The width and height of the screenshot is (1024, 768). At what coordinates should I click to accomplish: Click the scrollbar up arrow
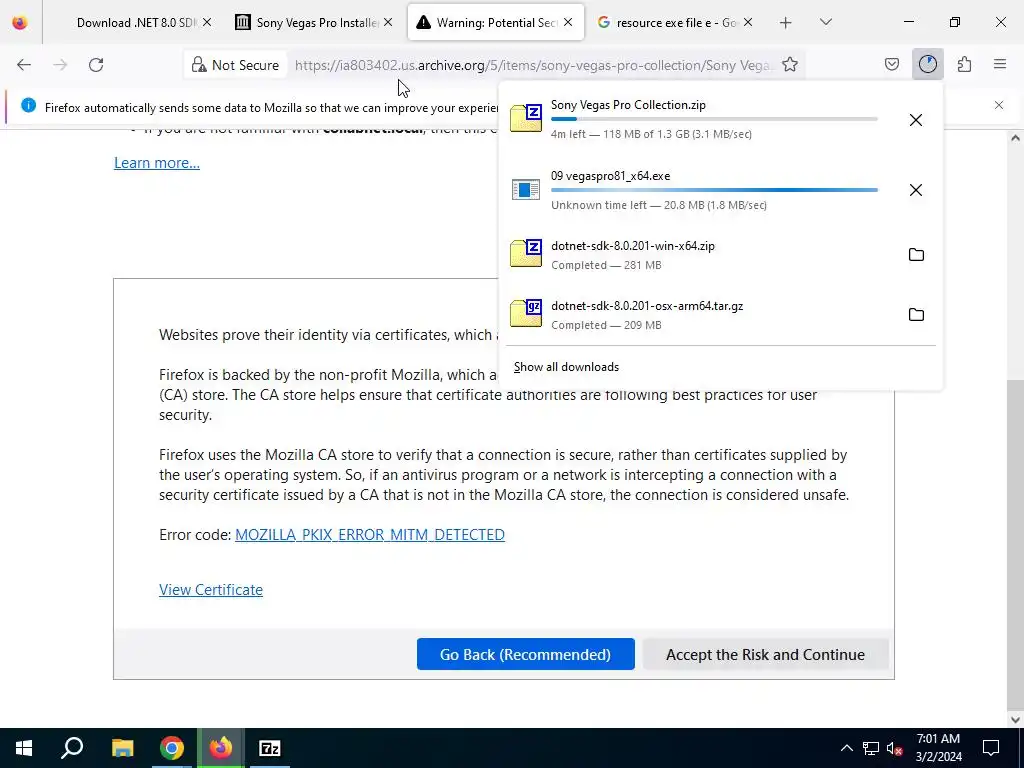pyautogui.click(x=1015, y=138)
